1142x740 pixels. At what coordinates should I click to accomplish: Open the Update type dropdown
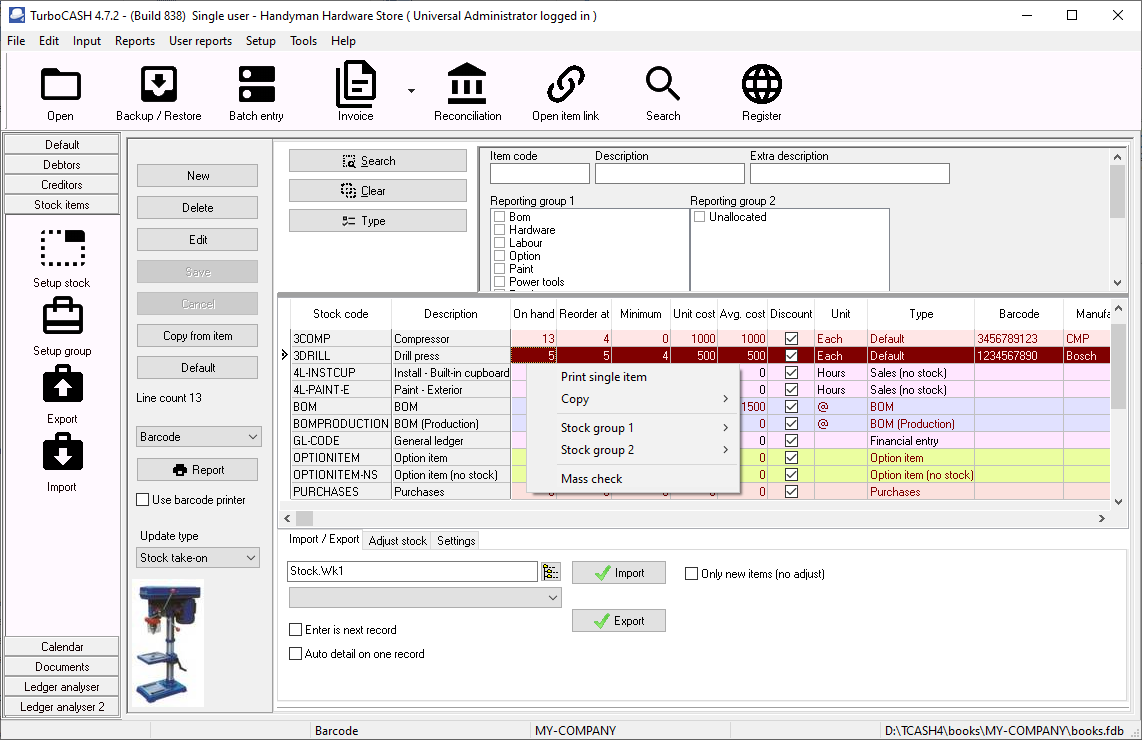click(x=197, y=558)
